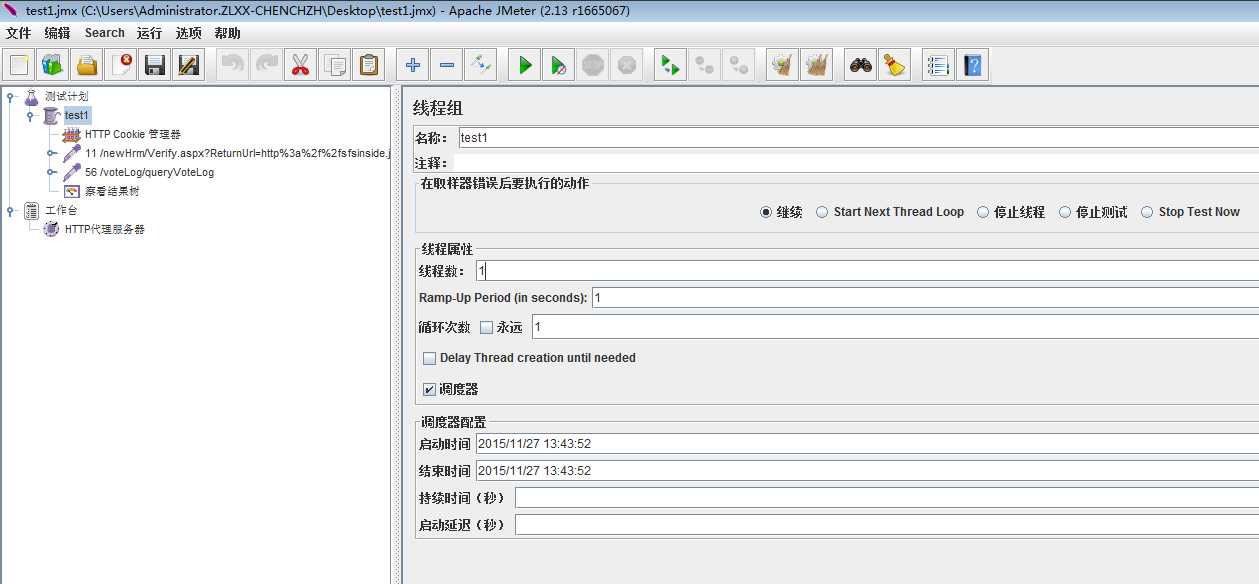Click the Clear results icon
This screenshot has width=1259, height=584.
click(783, 66)
